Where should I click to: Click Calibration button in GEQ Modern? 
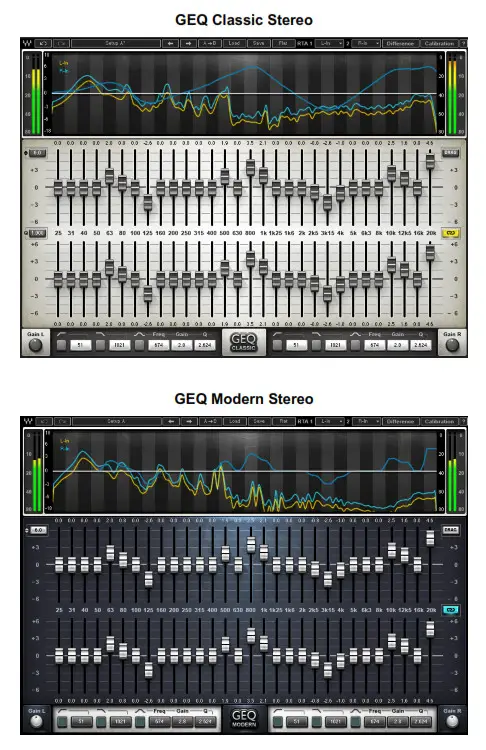[x=439, y=421]
